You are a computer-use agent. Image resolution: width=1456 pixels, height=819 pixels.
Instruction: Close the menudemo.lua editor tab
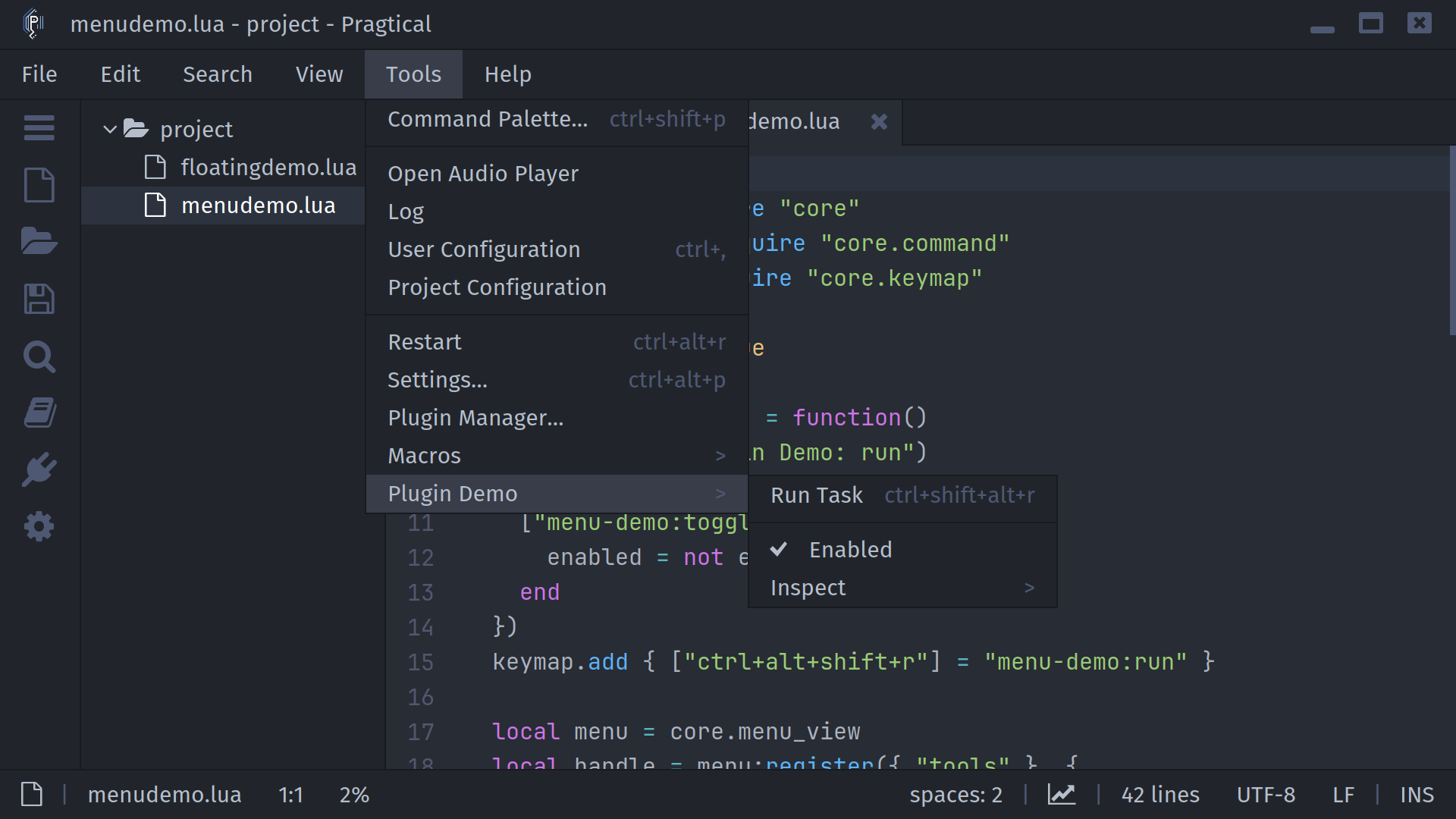(879, 121)
